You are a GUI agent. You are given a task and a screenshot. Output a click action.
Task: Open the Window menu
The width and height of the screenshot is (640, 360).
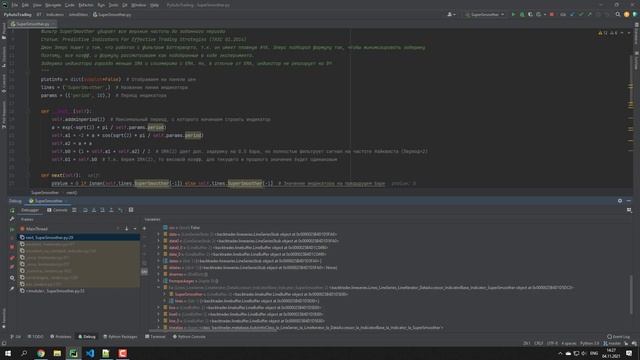[x=138, y=5]
